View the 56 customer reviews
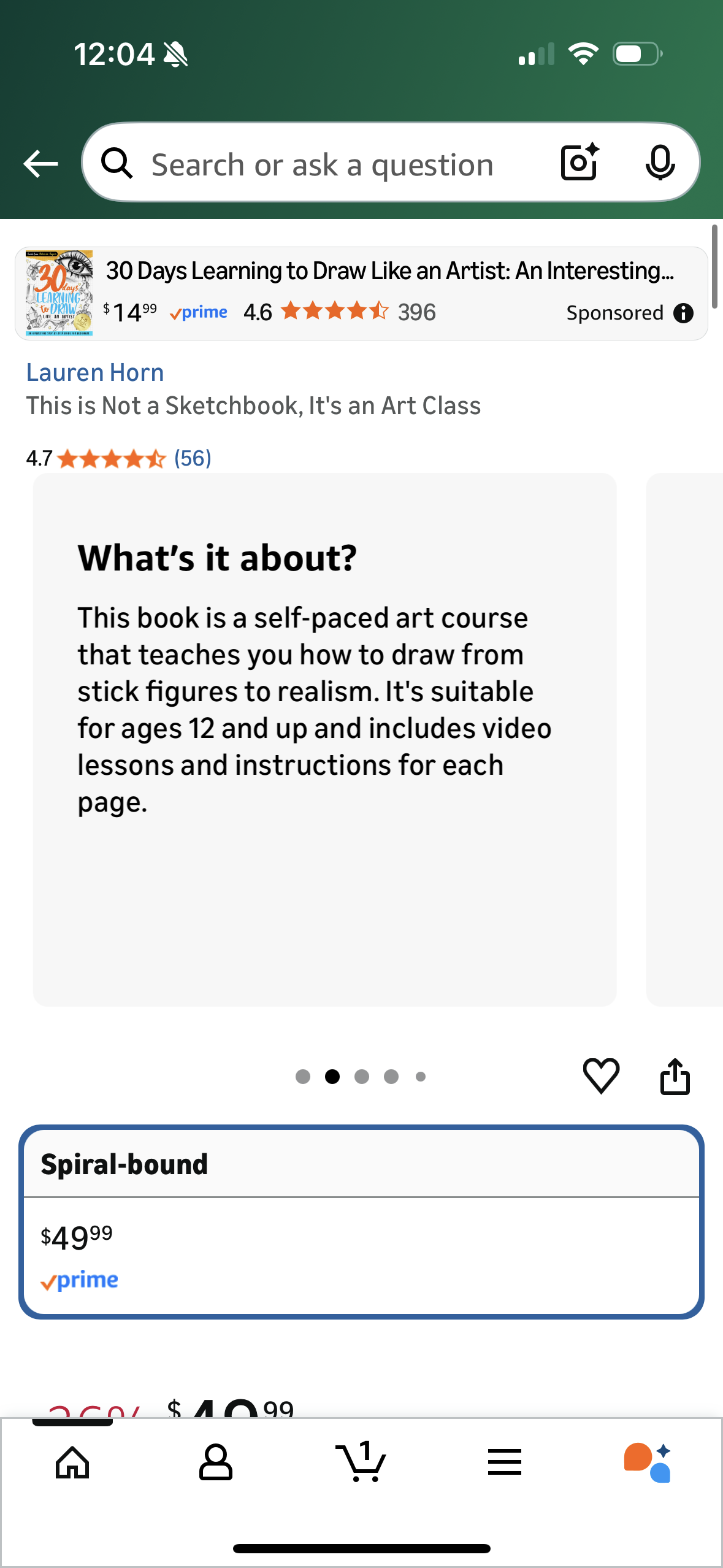Viewport: 723px width, 1568px height. [x=193, y=458]
